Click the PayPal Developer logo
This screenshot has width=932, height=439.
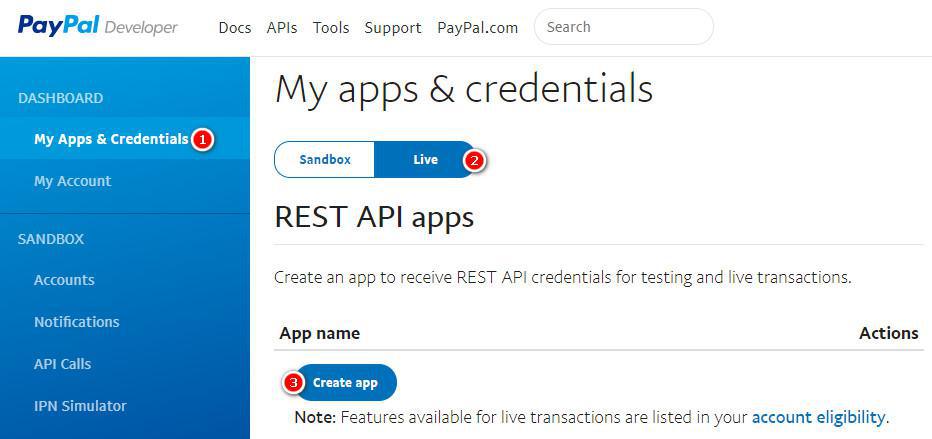tap(97, 27)
